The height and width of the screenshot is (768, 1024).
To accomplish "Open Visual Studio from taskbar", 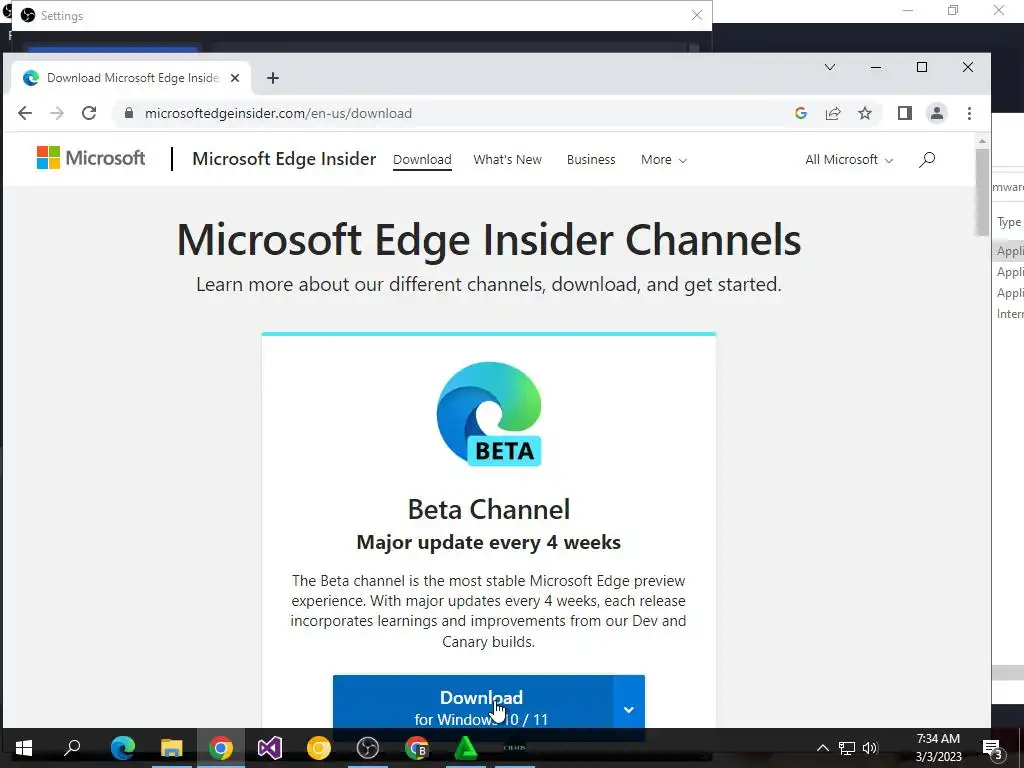I will [x=270, y=748].
